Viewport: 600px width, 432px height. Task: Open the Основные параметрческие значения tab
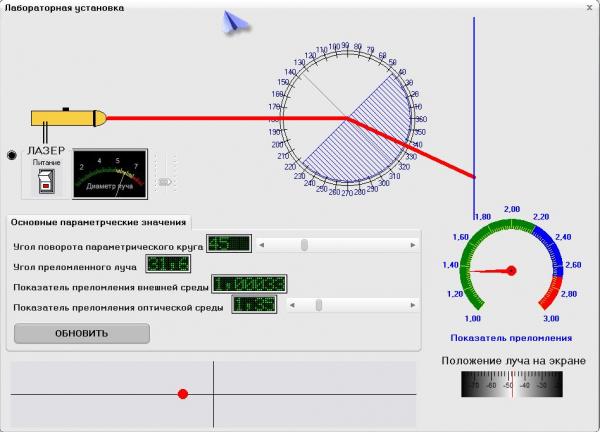[x=98, y=222]
